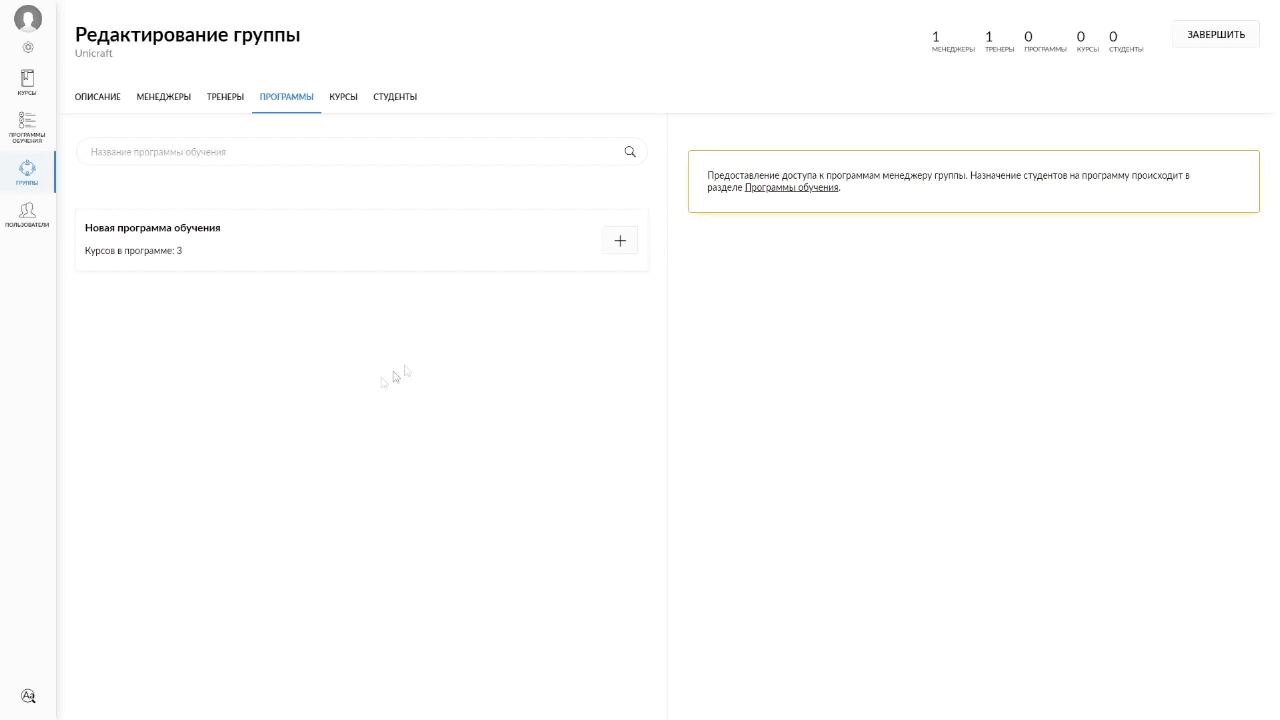1280x720 pixels.
Task: Switch to the Студенты tab
Action: pos(395,97)
